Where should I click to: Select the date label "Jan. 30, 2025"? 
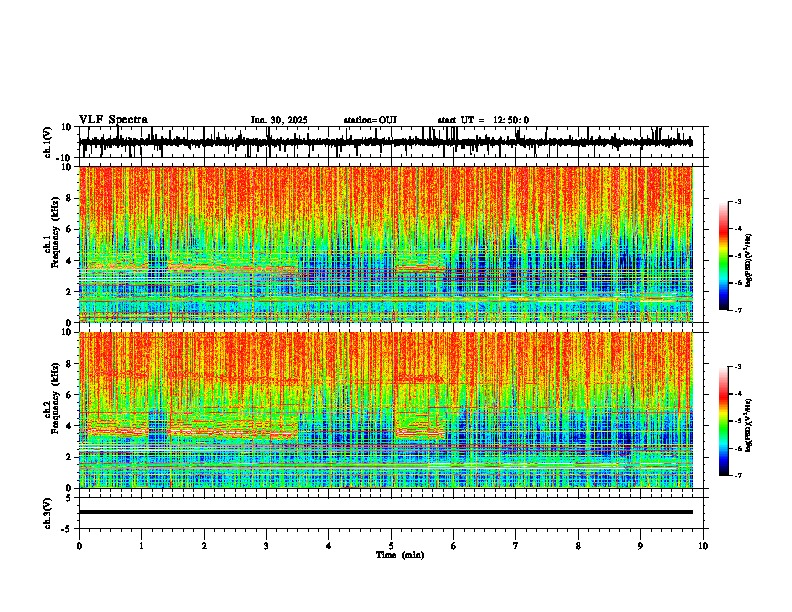point(279,120)
